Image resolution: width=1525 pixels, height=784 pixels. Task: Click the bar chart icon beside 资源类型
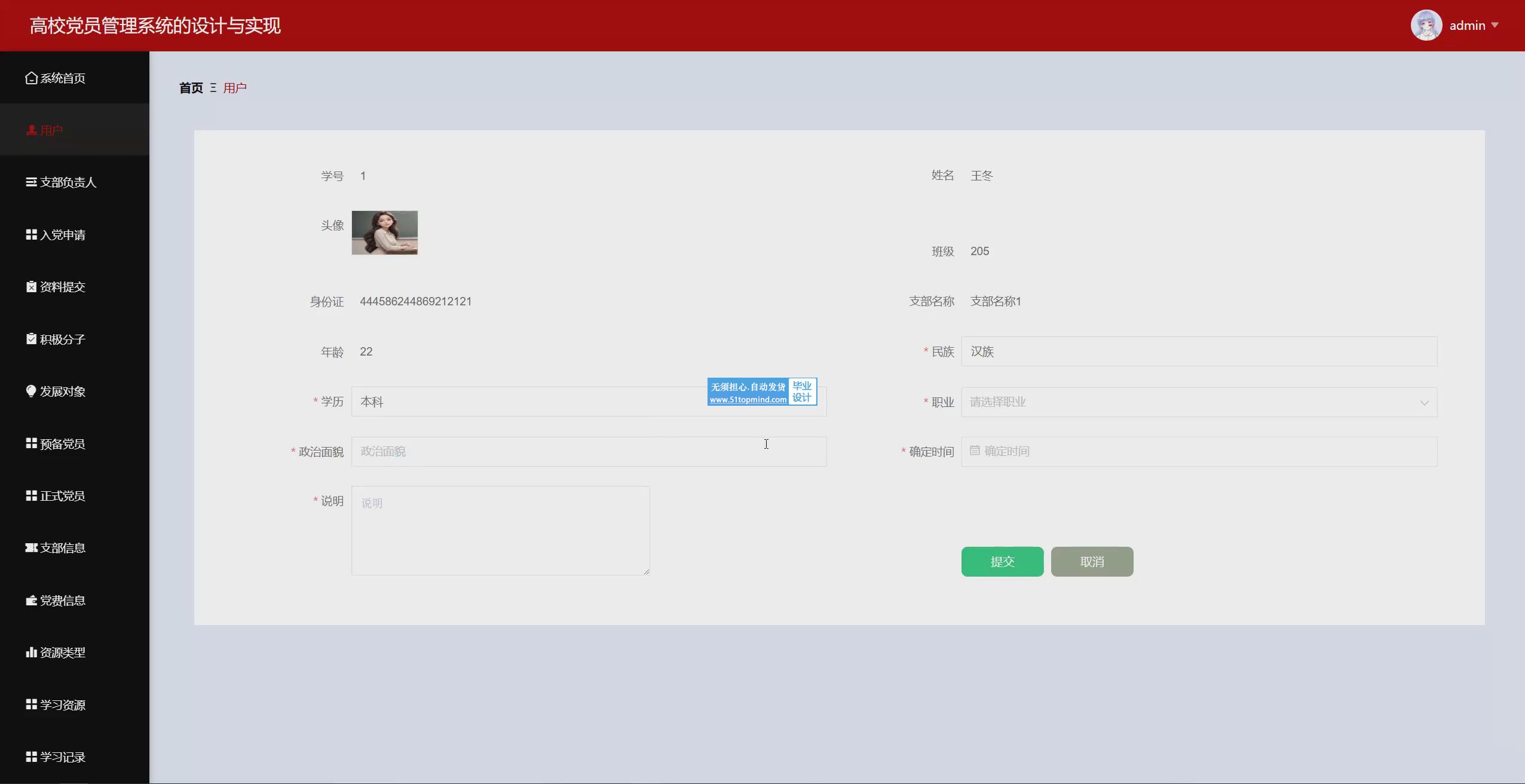[31, 652]
